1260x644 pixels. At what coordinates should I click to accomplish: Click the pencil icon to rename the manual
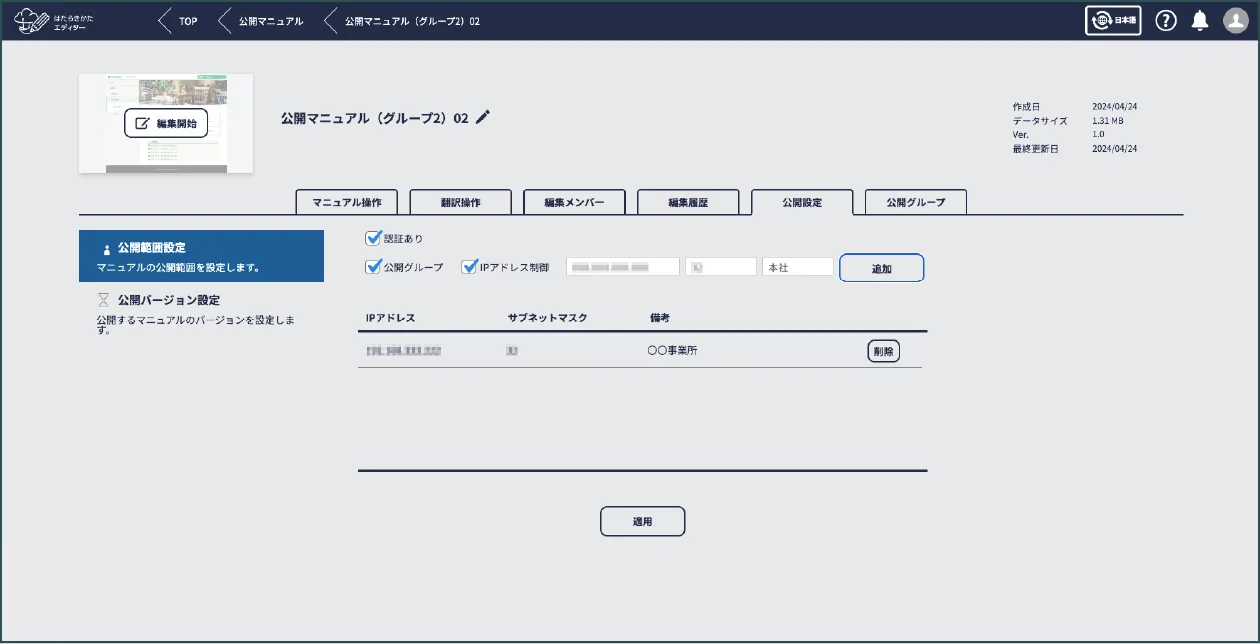[483, 117]
